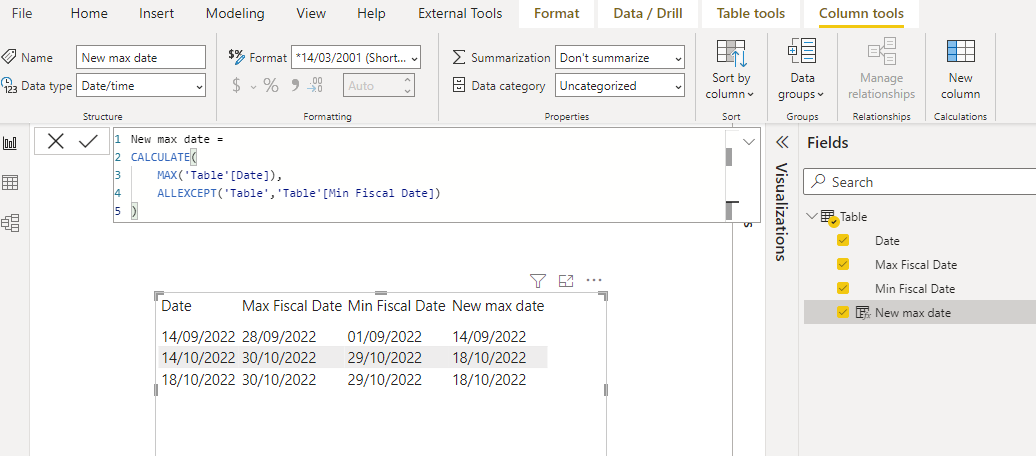1036x456 pixels.
Task: Switch to the Help tab
Action: click(371, 13)
